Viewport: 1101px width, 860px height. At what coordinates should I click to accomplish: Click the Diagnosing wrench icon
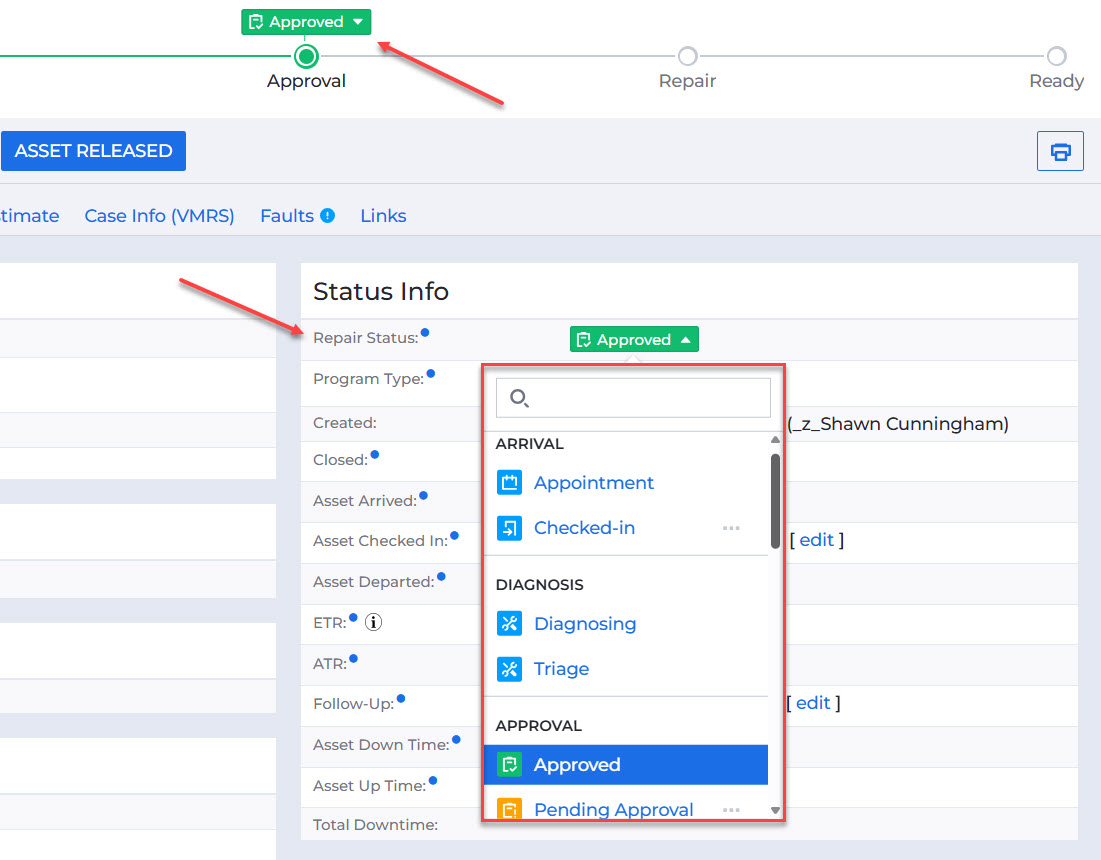[509, 624]
